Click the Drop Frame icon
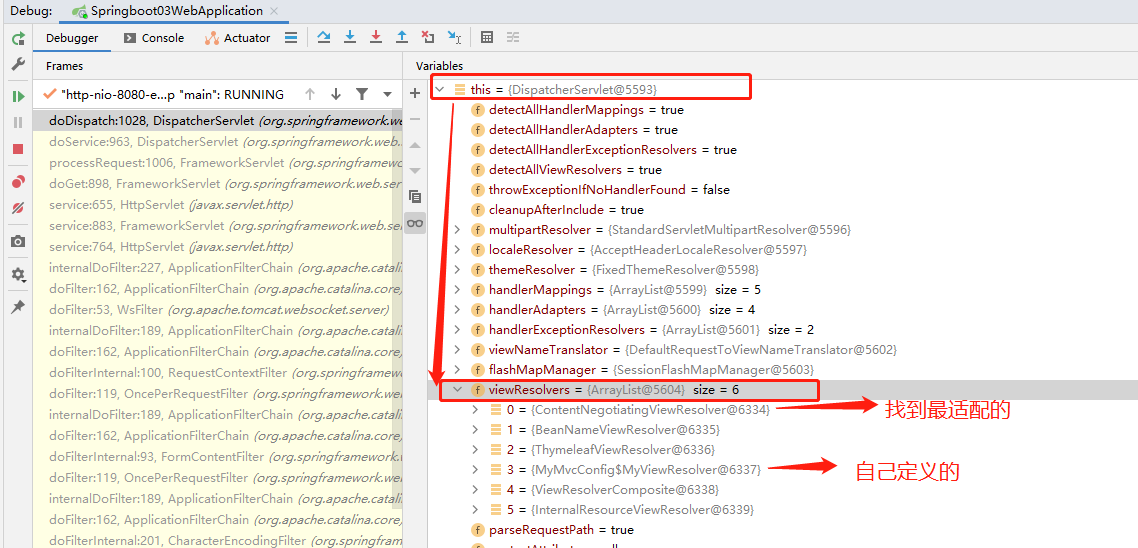Image resolution: width=1138 pixels, height=548 pixels. point(428,38)
